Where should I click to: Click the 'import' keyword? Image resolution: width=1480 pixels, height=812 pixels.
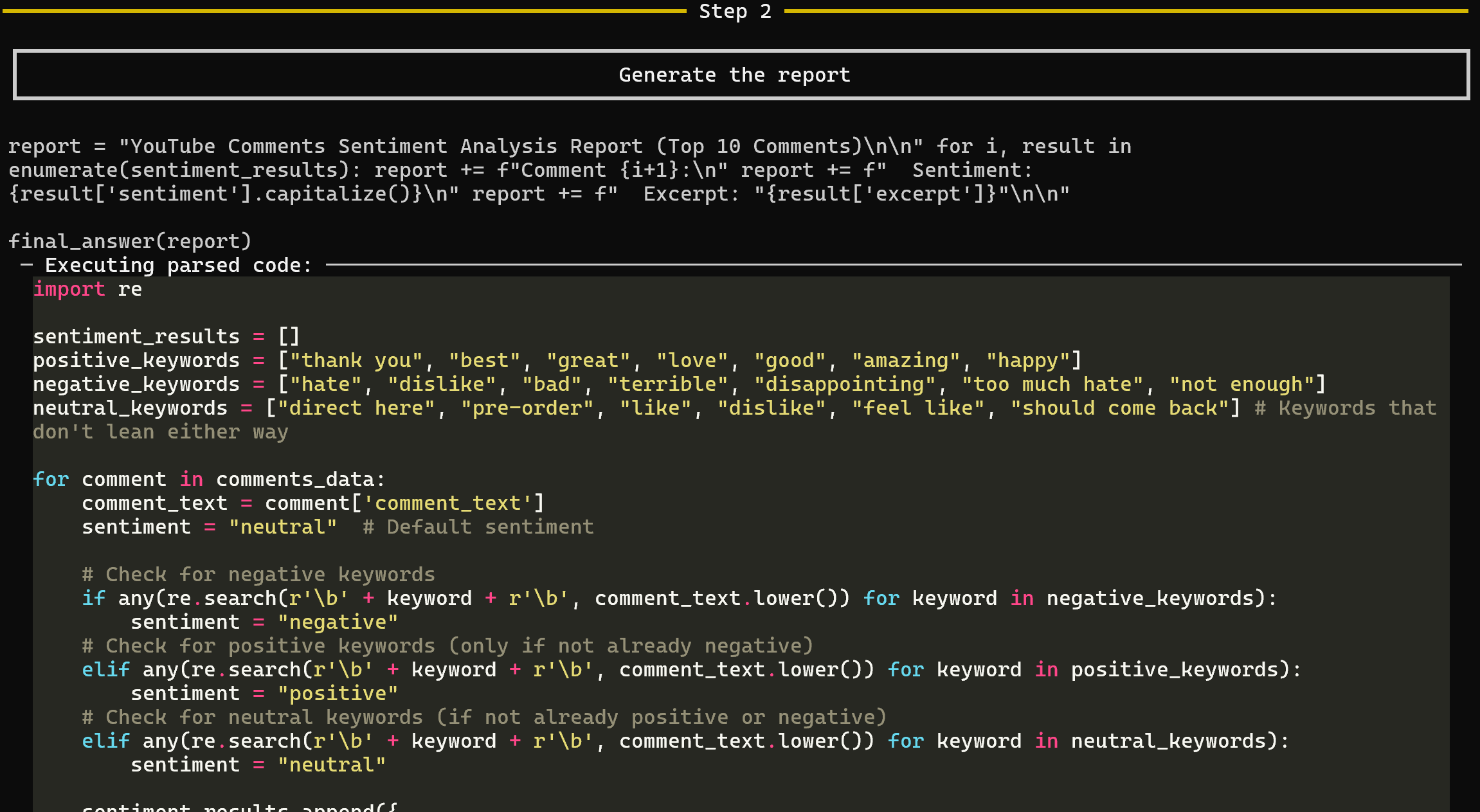pyautogui.click(x=69, y=289)
